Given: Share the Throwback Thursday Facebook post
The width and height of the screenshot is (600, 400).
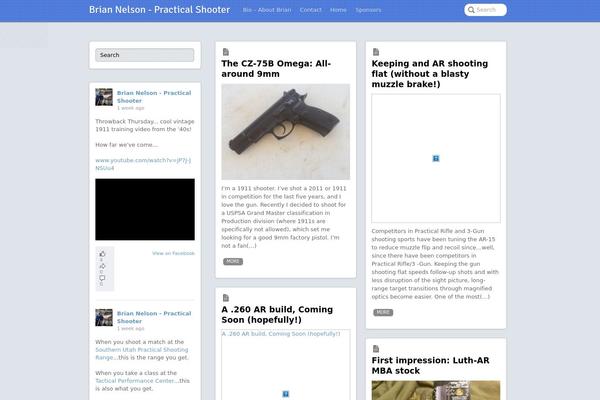Looking at the screenshot, I should coord(102,266).
